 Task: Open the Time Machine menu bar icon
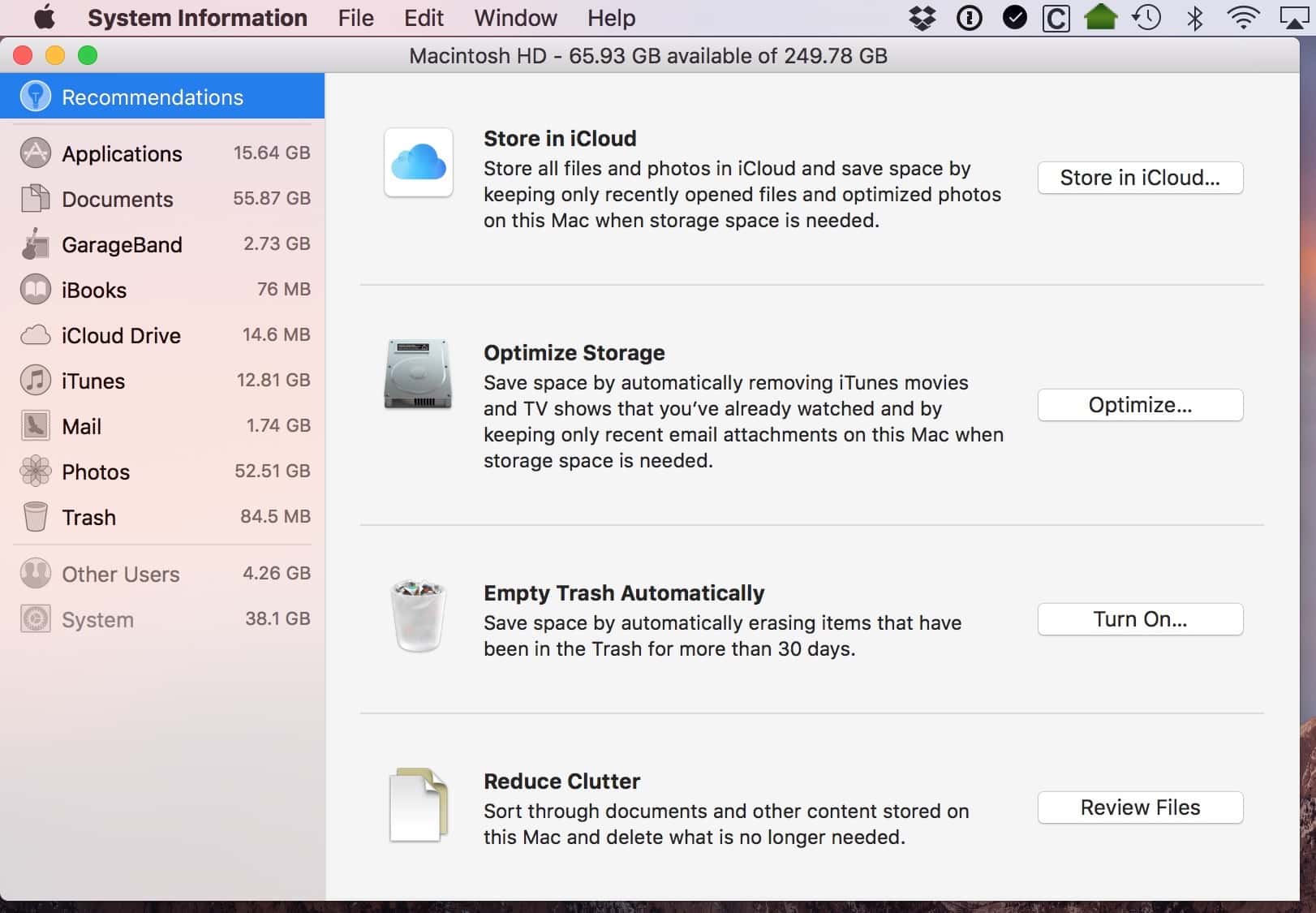tap(1146, 18)
